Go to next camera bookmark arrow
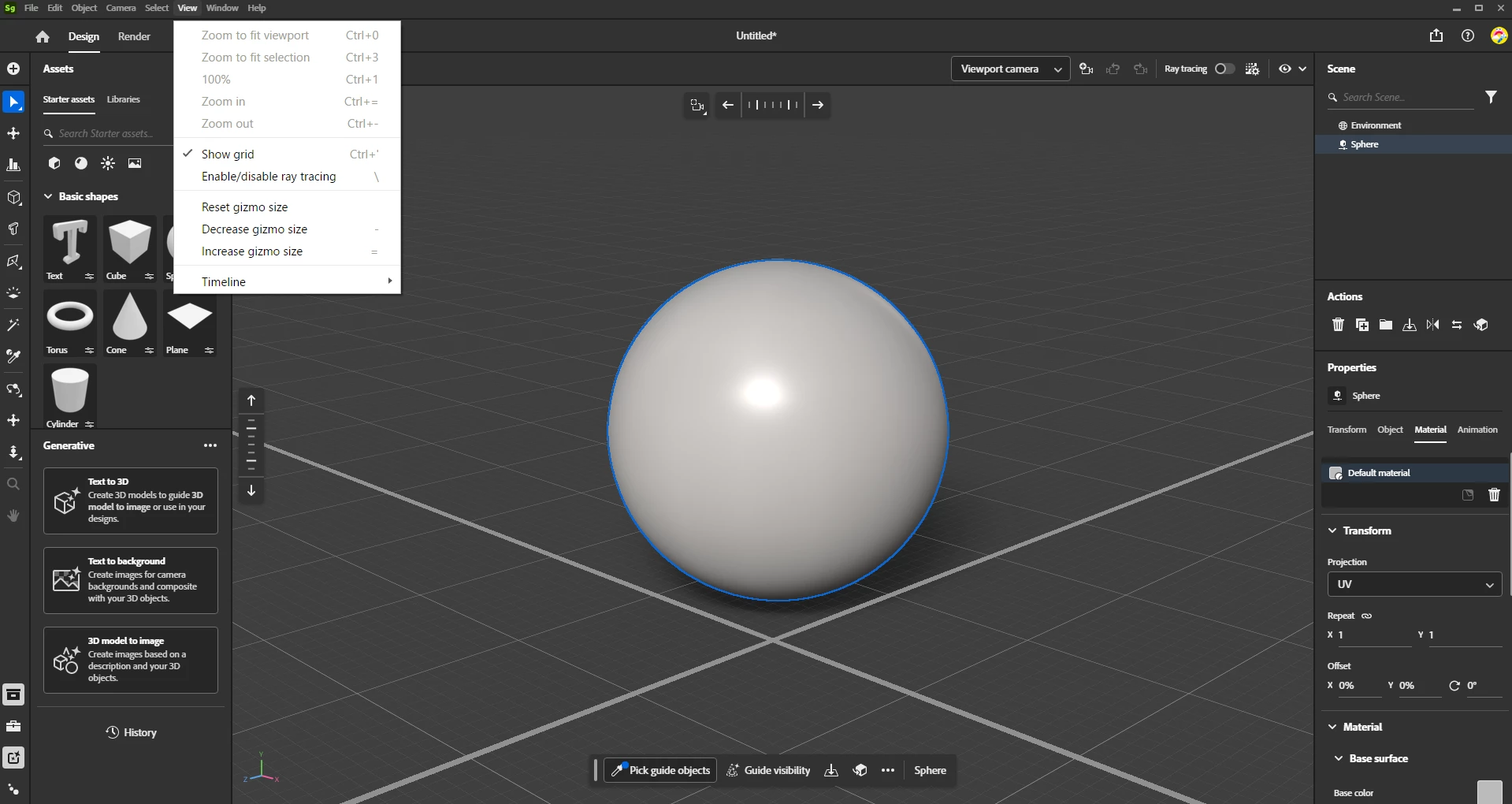Screen dimensions: 1512x804 818,105
